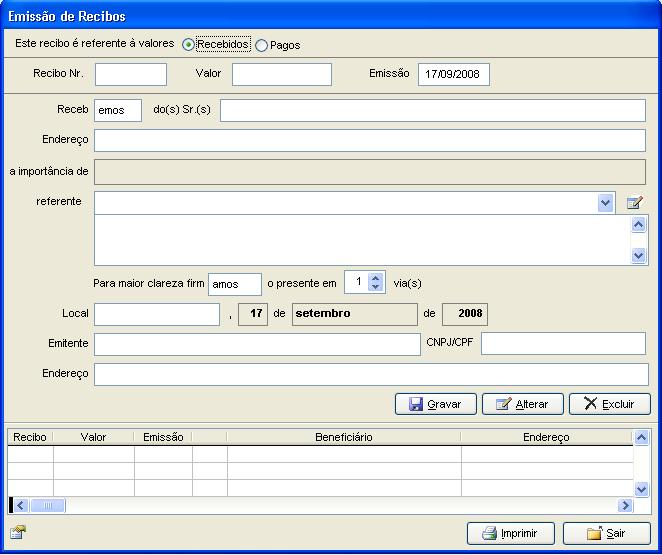The image size is (662, 555).
Task: Click Alterar to edit the receipt
Action: 523,404
